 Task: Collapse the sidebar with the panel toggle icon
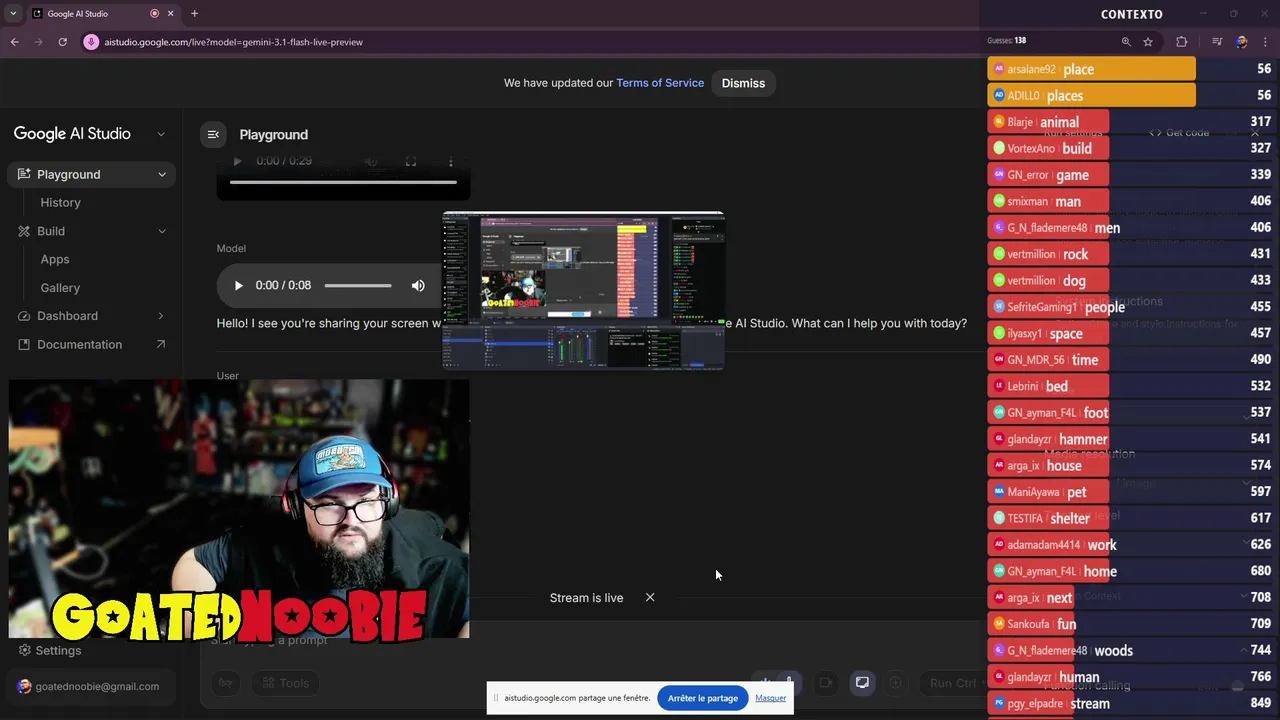pos(213,134)
